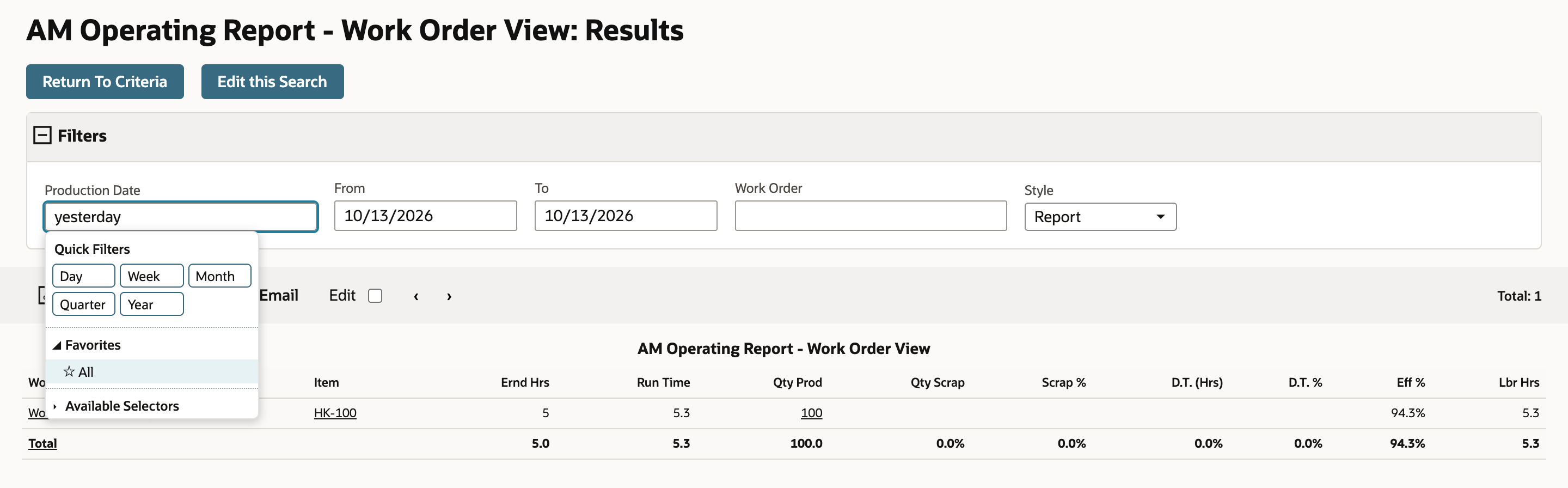Click the Quick Filters heading

(92, 249)
